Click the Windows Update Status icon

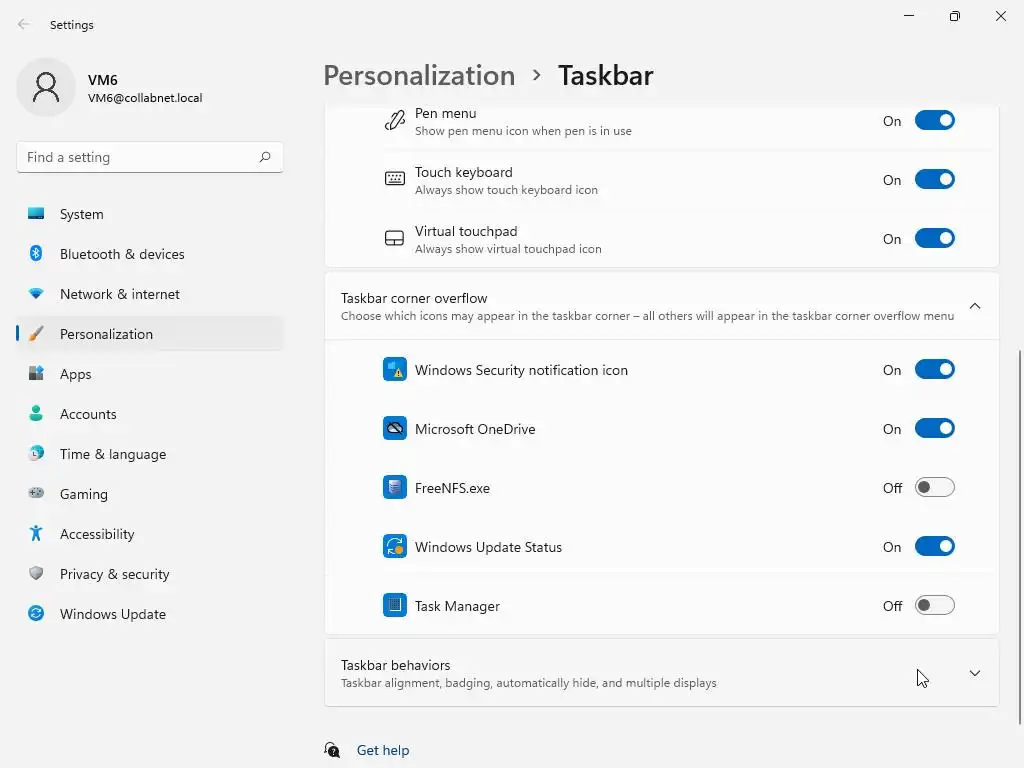tap(395, 547)
